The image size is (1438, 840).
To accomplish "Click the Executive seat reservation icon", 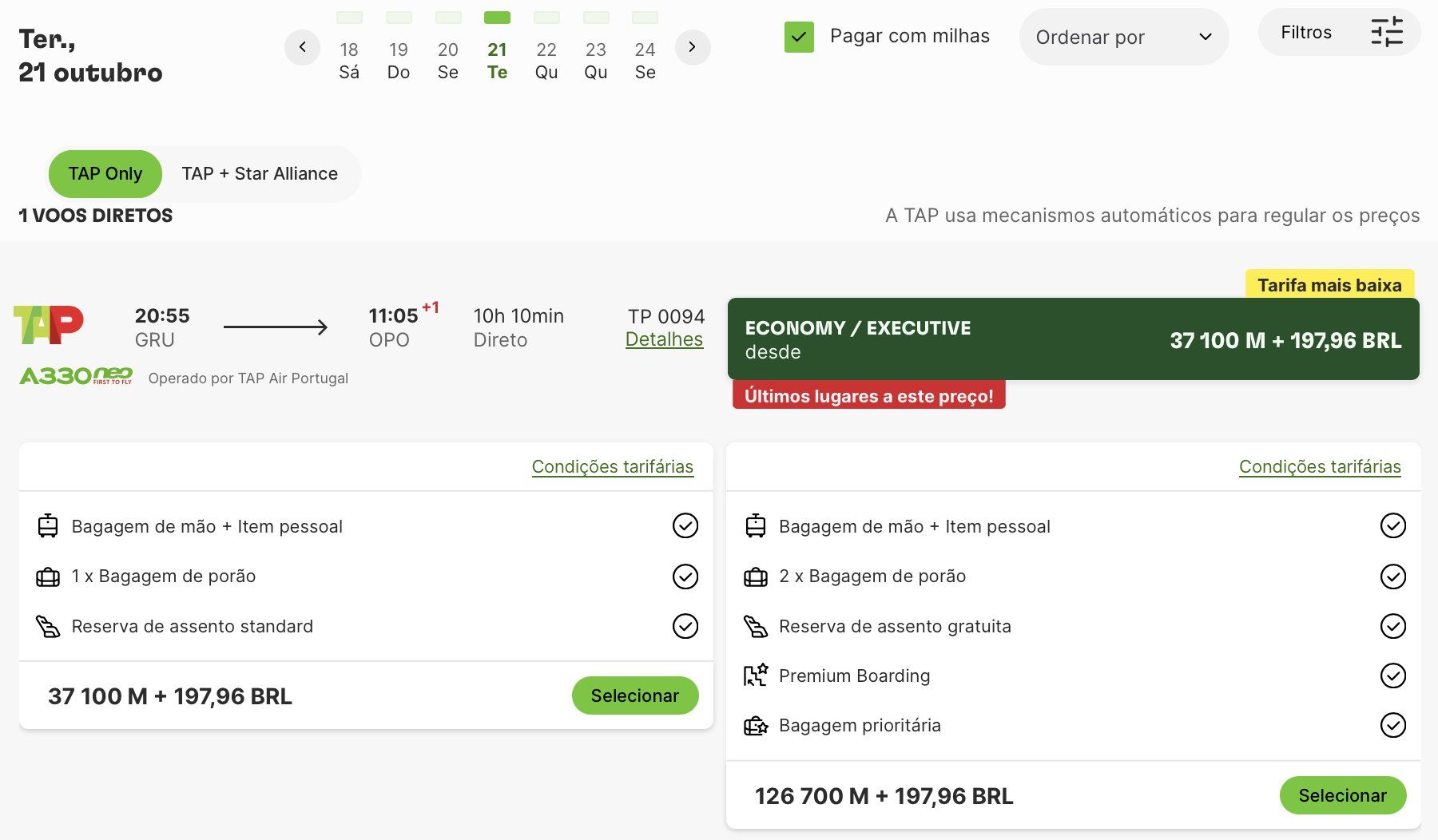I will coord(755,626).
